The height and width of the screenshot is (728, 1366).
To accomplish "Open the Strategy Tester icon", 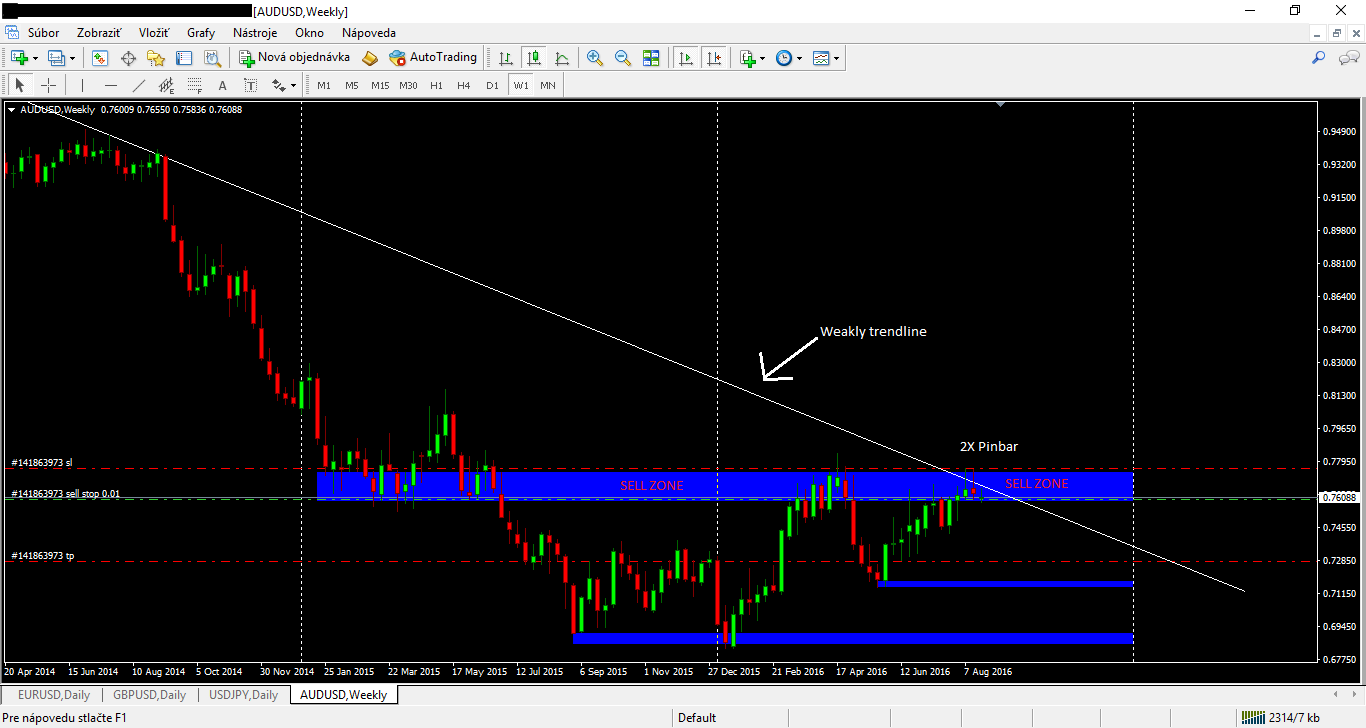I will point(212,58).
